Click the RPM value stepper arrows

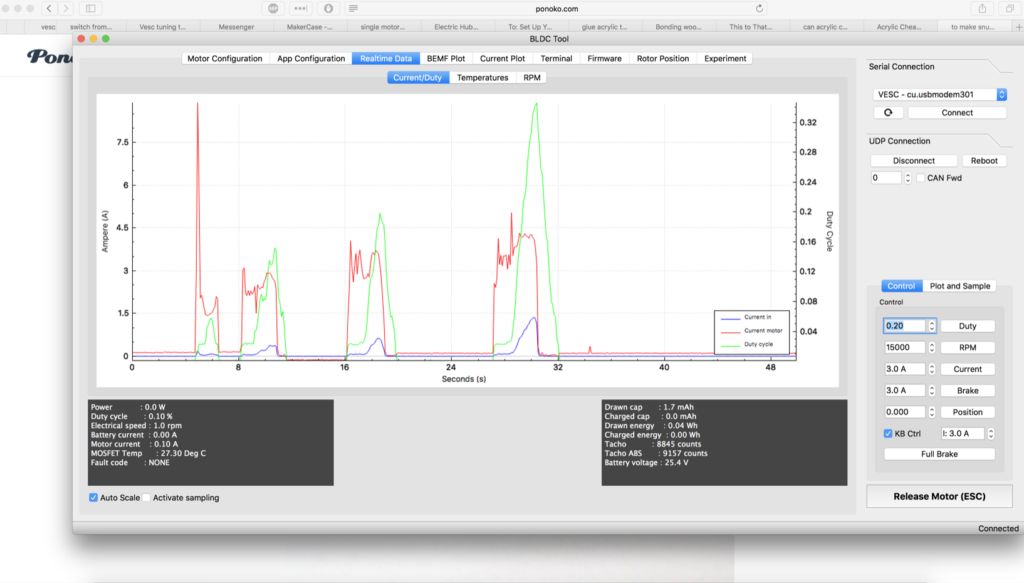coord(932,348)
